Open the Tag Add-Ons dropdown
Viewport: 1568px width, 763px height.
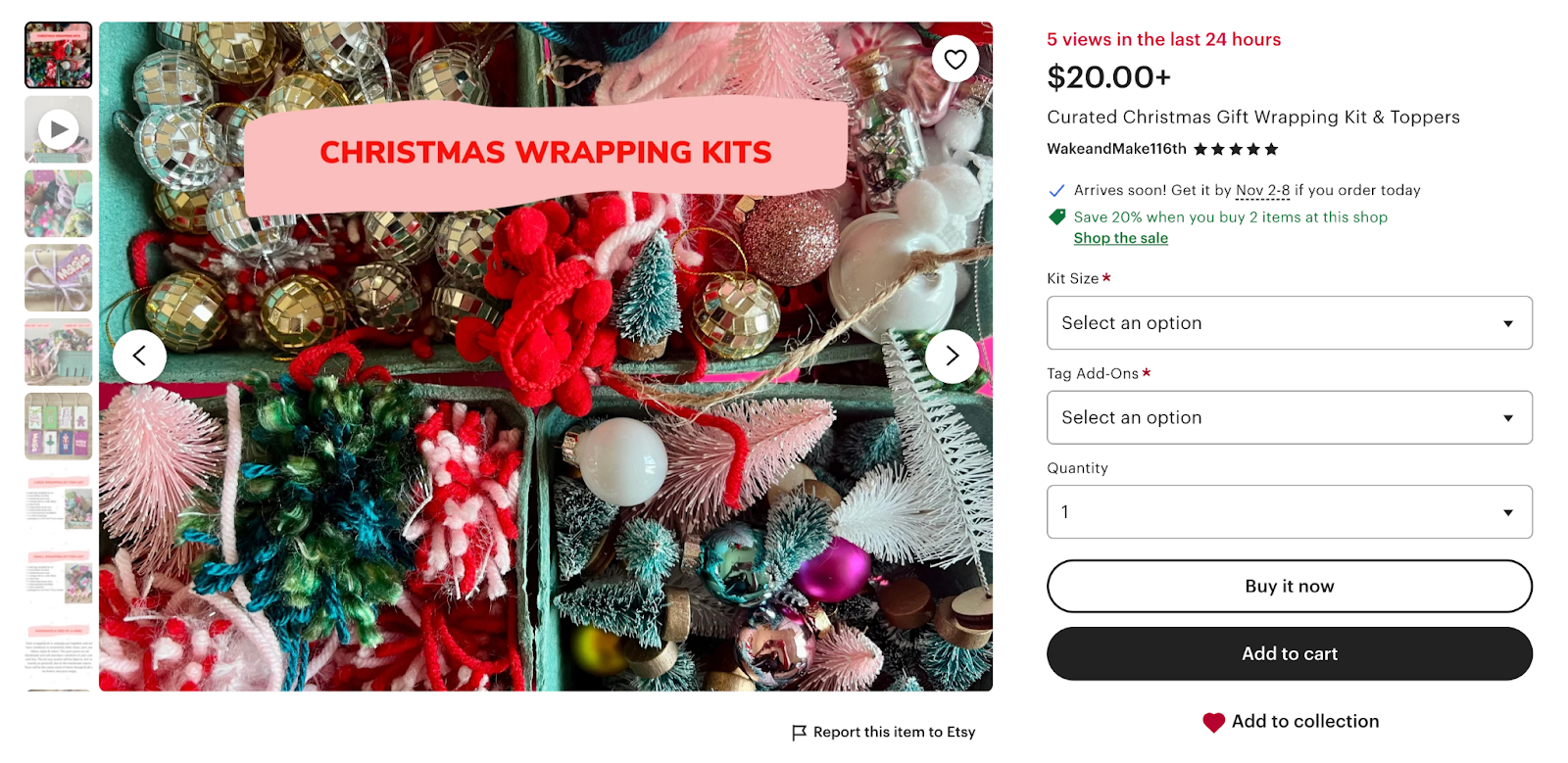[x=1289, y=417]
